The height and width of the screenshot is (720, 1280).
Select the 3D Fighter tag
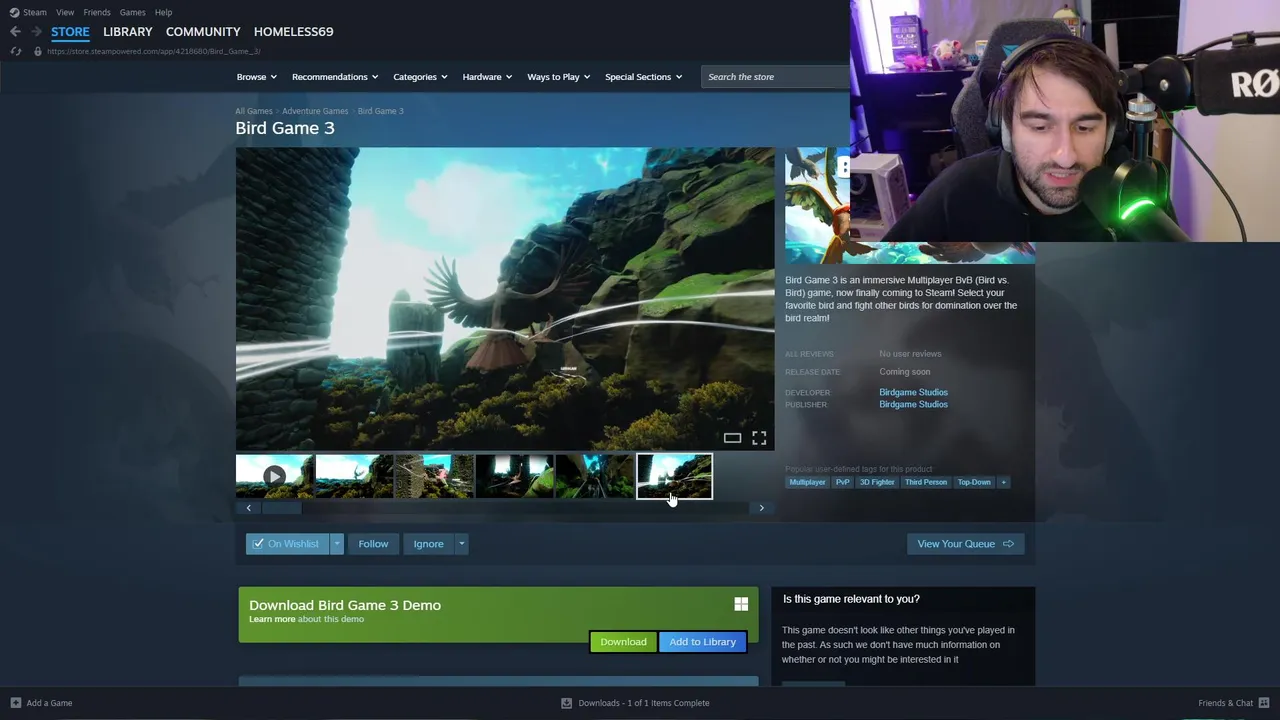pos(877,482)
